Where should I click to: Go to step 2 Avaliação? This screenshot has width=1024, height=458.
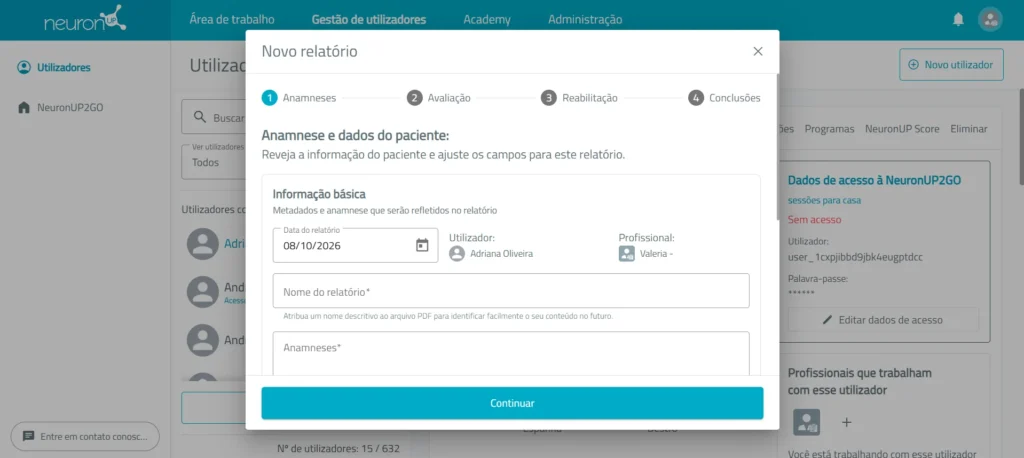pos(438,98)
